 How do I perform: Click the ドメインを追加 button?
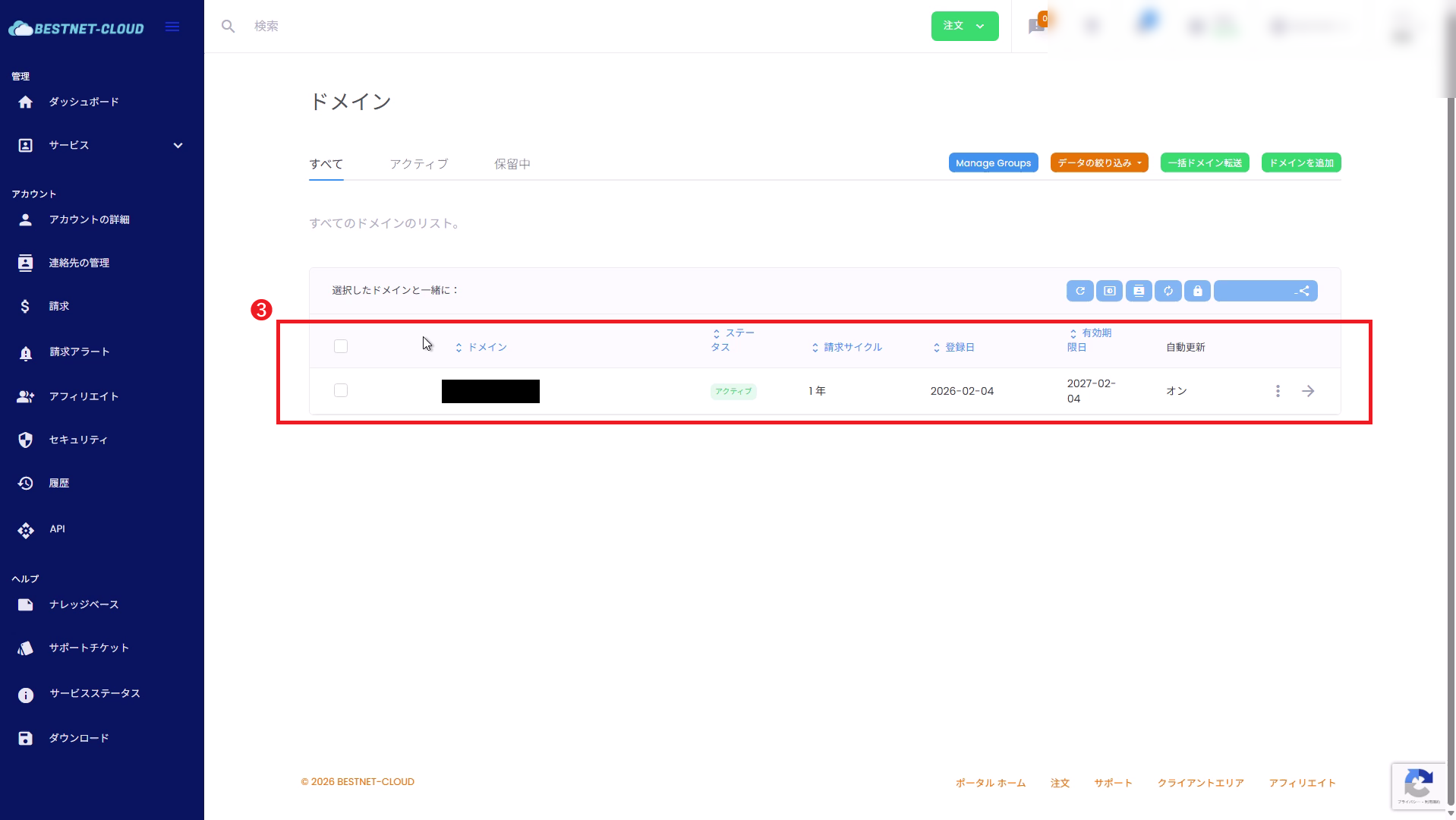[x=1300, y=163]
